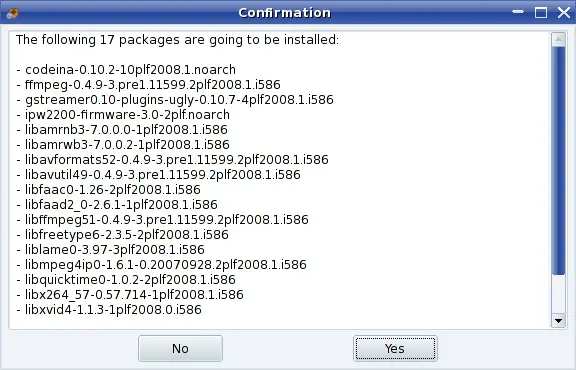Click the No button to cancel
The width and height of the screenshot is (576, 370).
(180, 348)
